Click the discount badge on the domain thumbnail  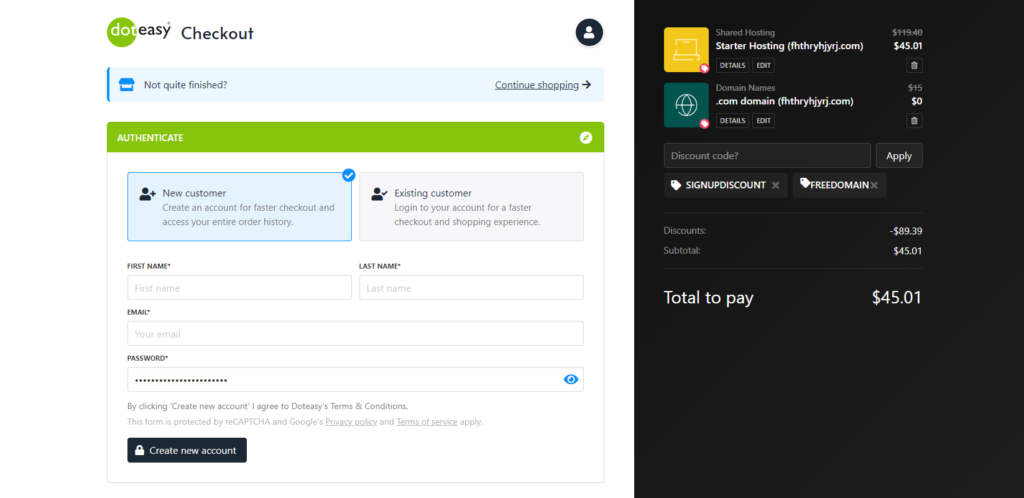pyautogui.click(x=705, y=123)
